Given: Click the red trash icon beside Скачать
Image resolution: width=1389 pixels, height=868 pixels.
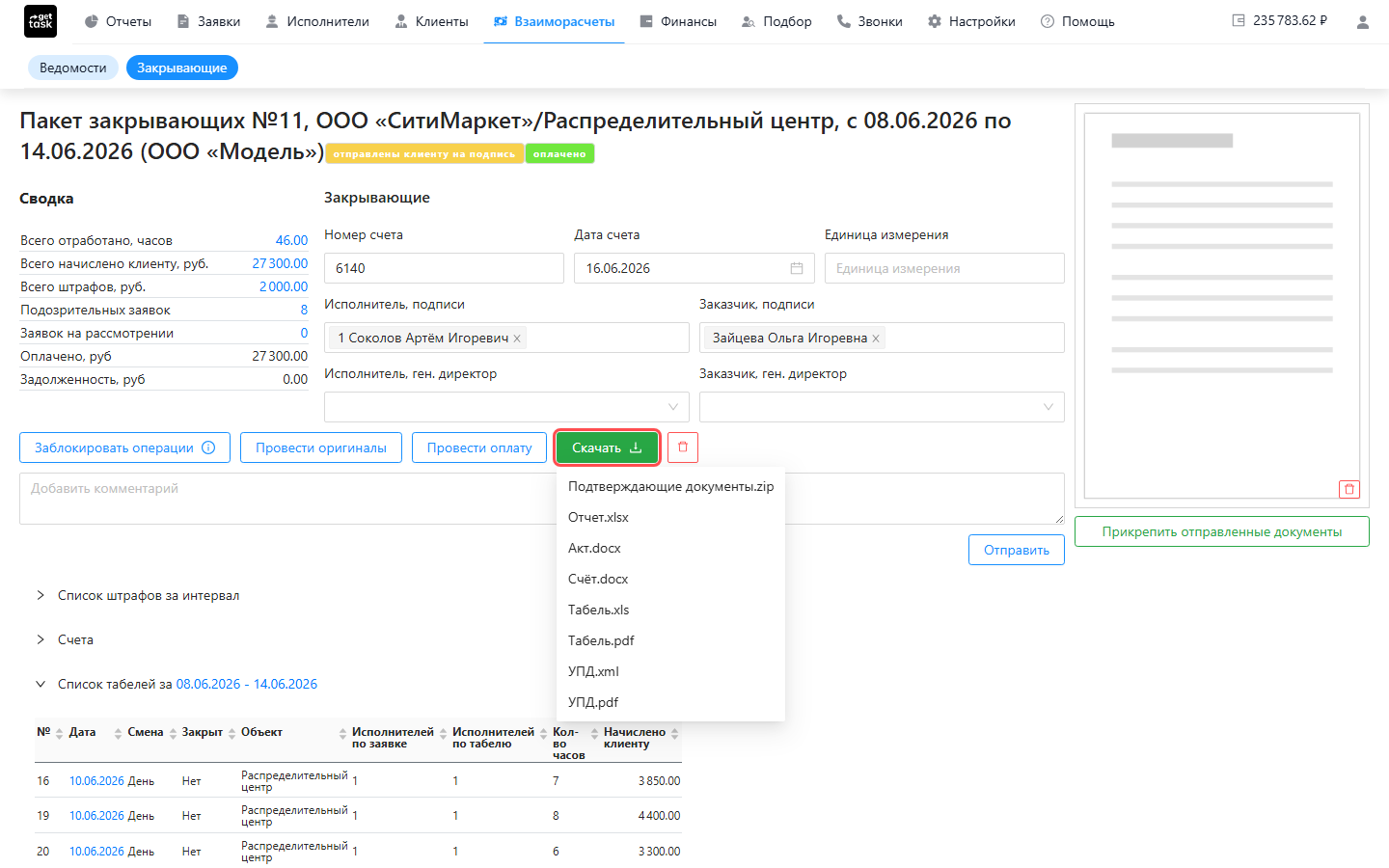Looking at the screenshot, I should click(683, 448).
